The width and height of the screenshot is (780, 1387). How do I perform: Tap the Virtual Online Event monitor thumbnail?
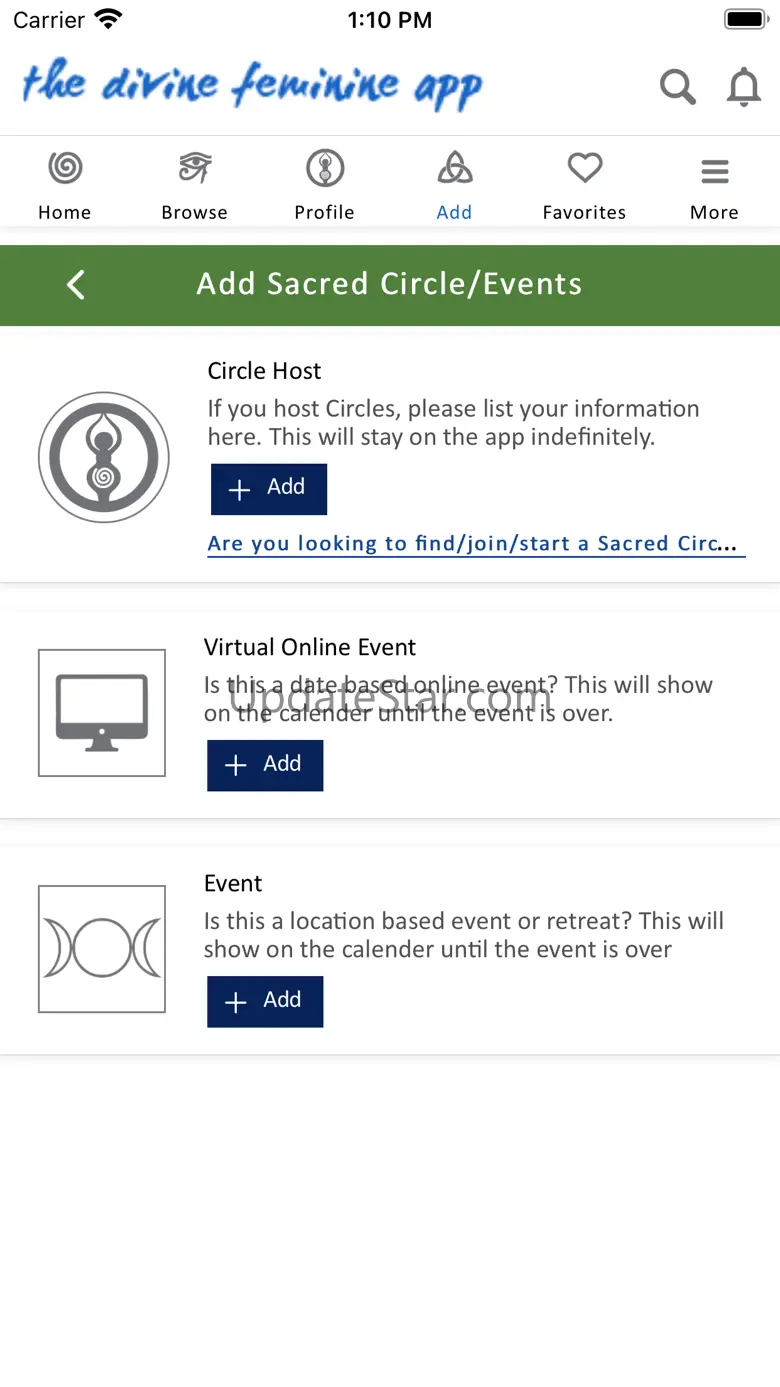(102, 712)
